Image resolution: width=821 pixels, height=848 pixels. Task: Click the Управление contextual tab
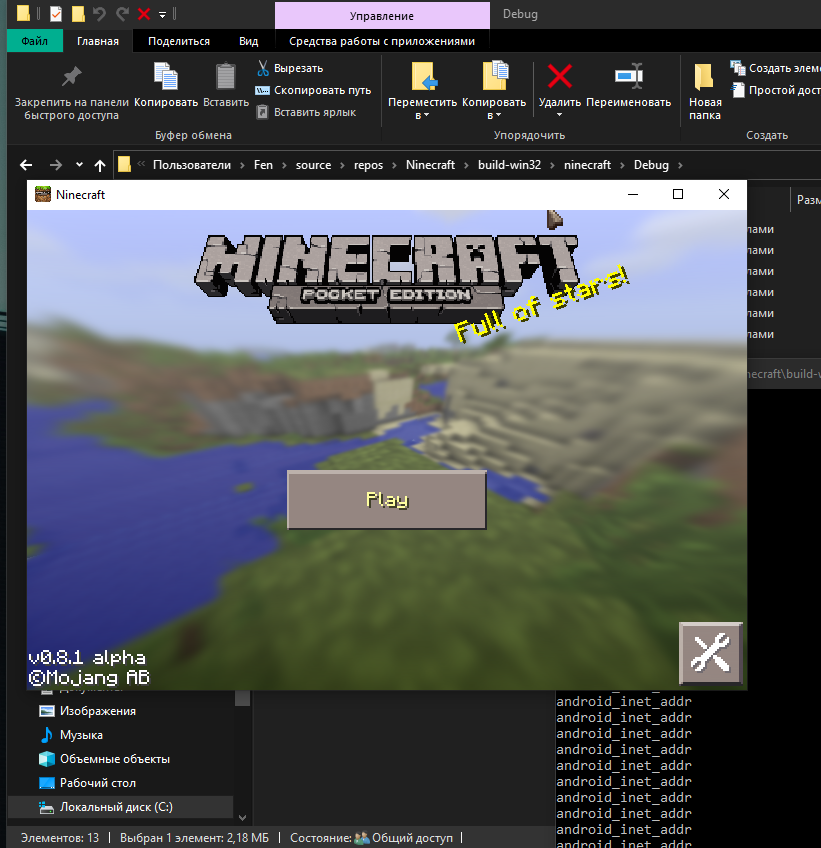coord(382,16)
